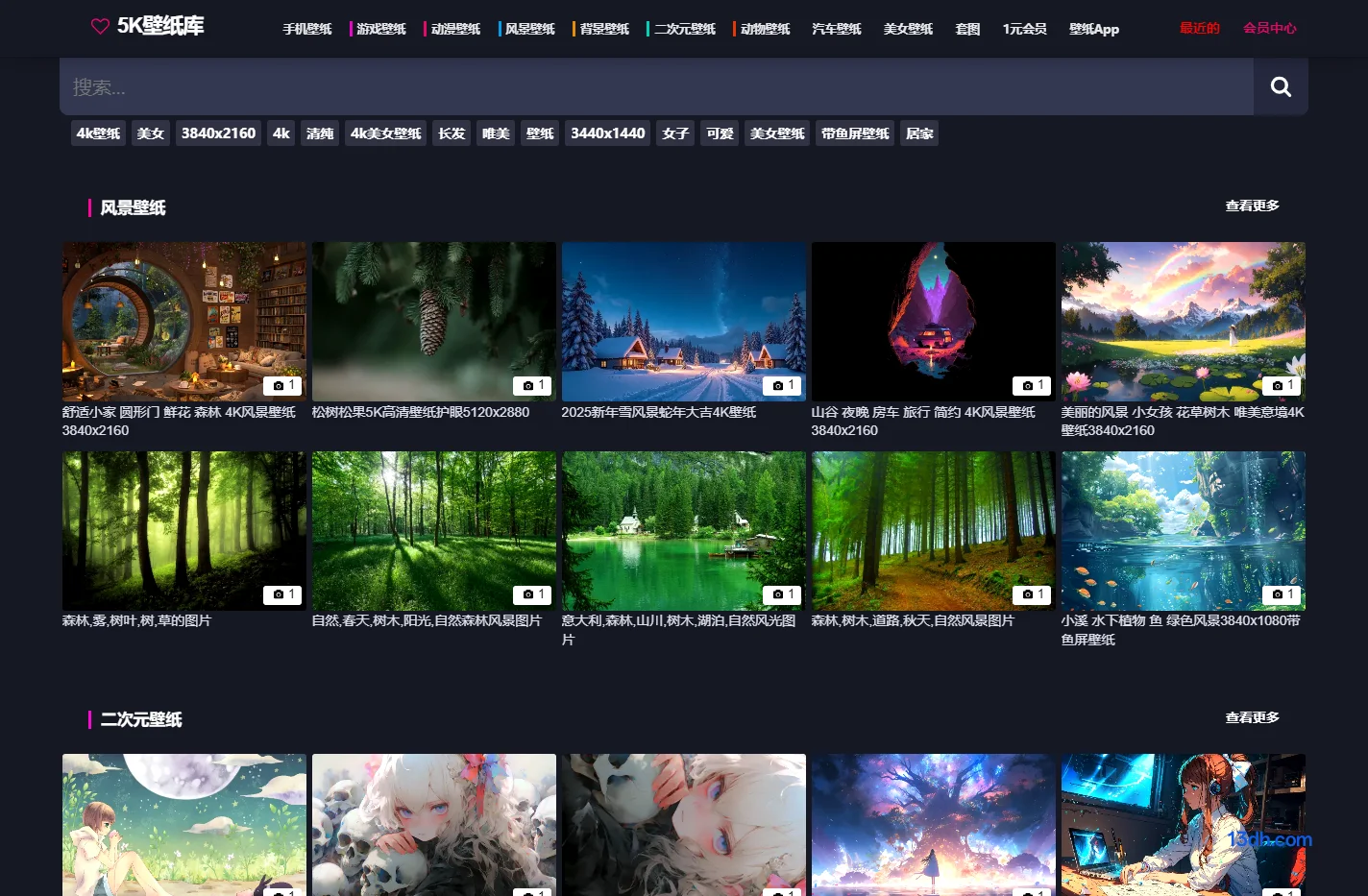Open title 松树松果5K高清壁纸护眼5120x2880
The width and height of the screenshot is (1368, 896).
[x=421, y=412]
